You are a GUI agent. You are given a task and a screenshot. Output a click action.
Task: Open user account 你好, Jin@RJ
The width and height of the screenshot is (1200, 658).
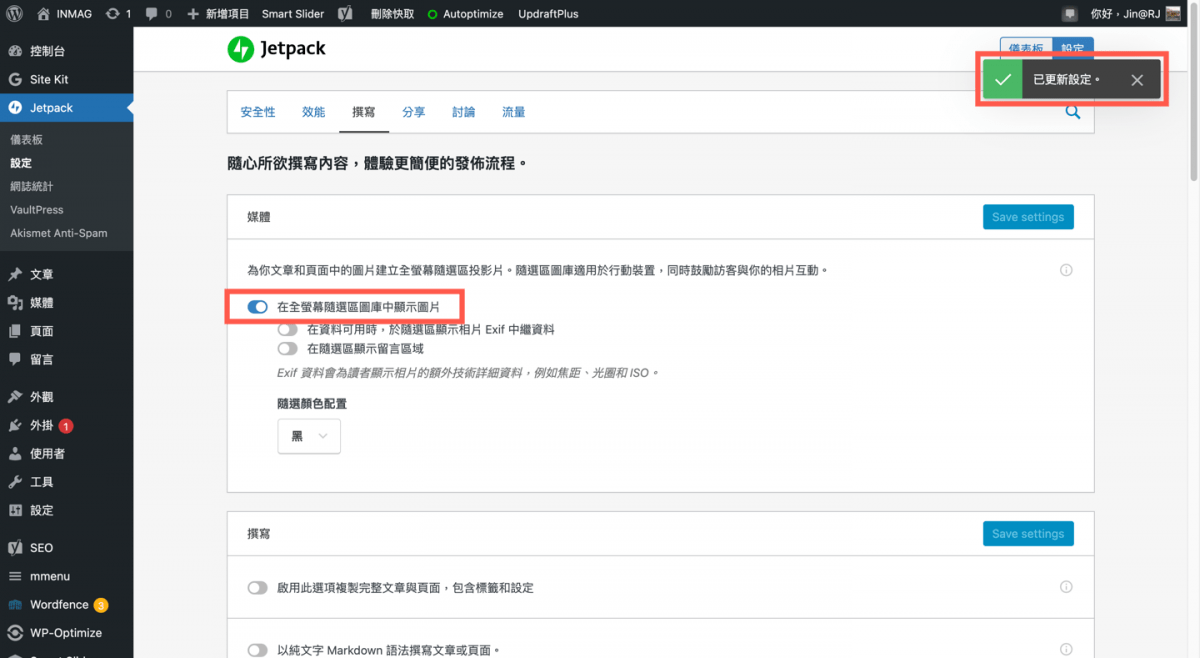coord(1136,14)
